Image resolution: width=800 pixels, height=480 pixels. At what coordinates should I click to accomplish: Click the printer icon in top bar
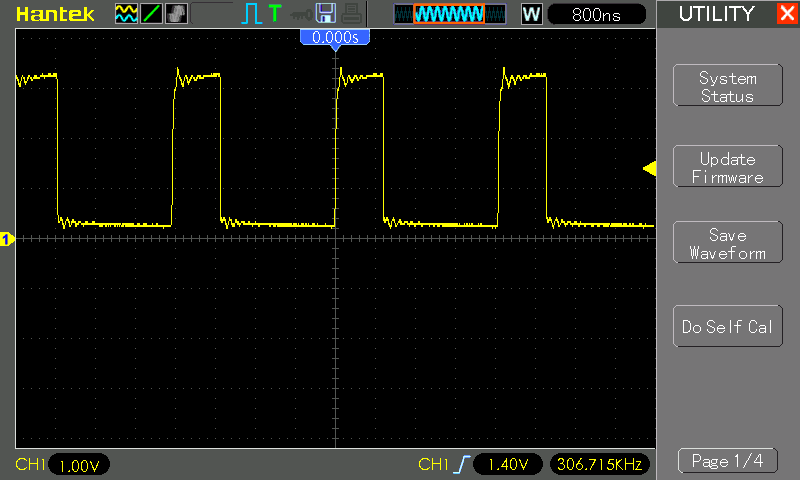(350, 14)
